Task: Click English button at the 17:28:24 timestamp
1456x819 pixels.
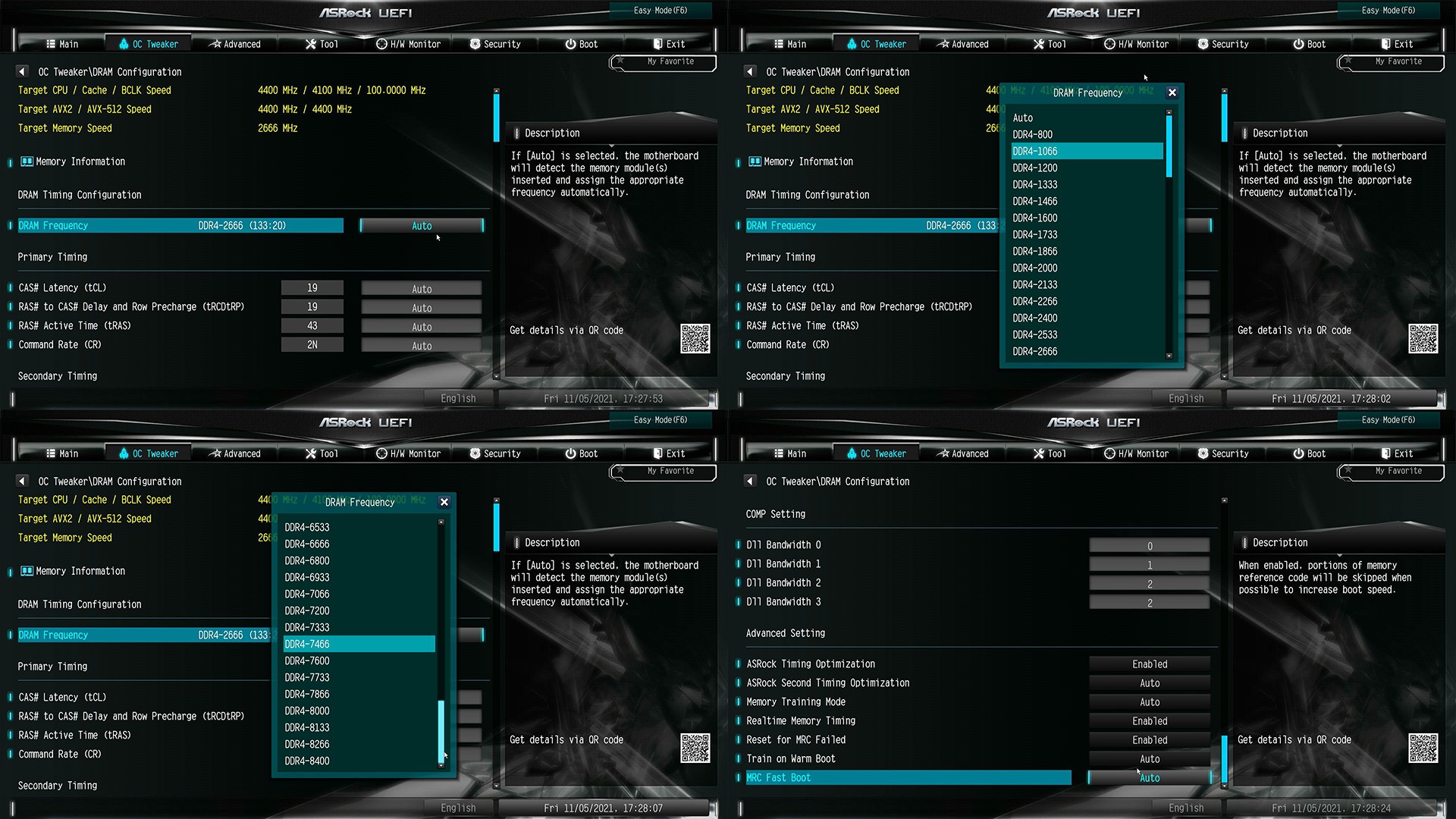Action: point(1185,808)
